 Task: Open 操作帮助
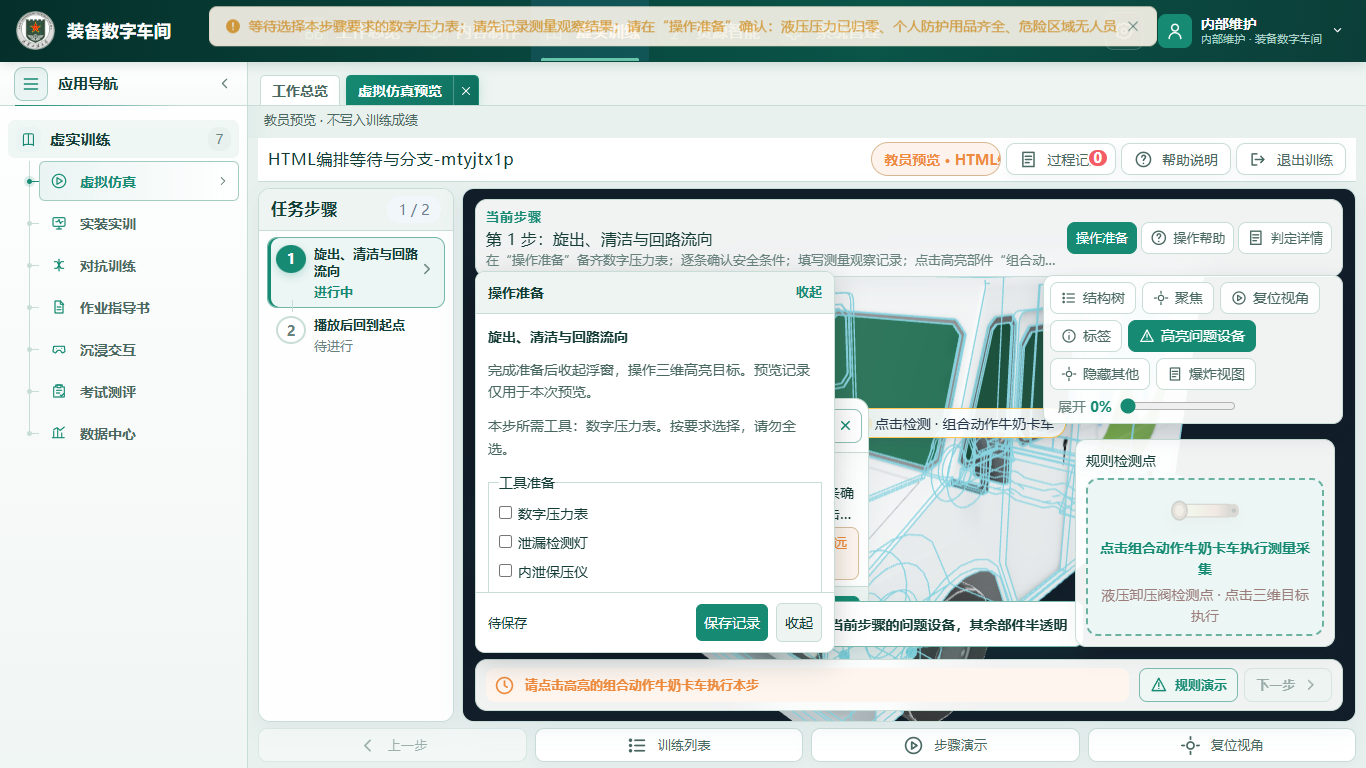1187,238
